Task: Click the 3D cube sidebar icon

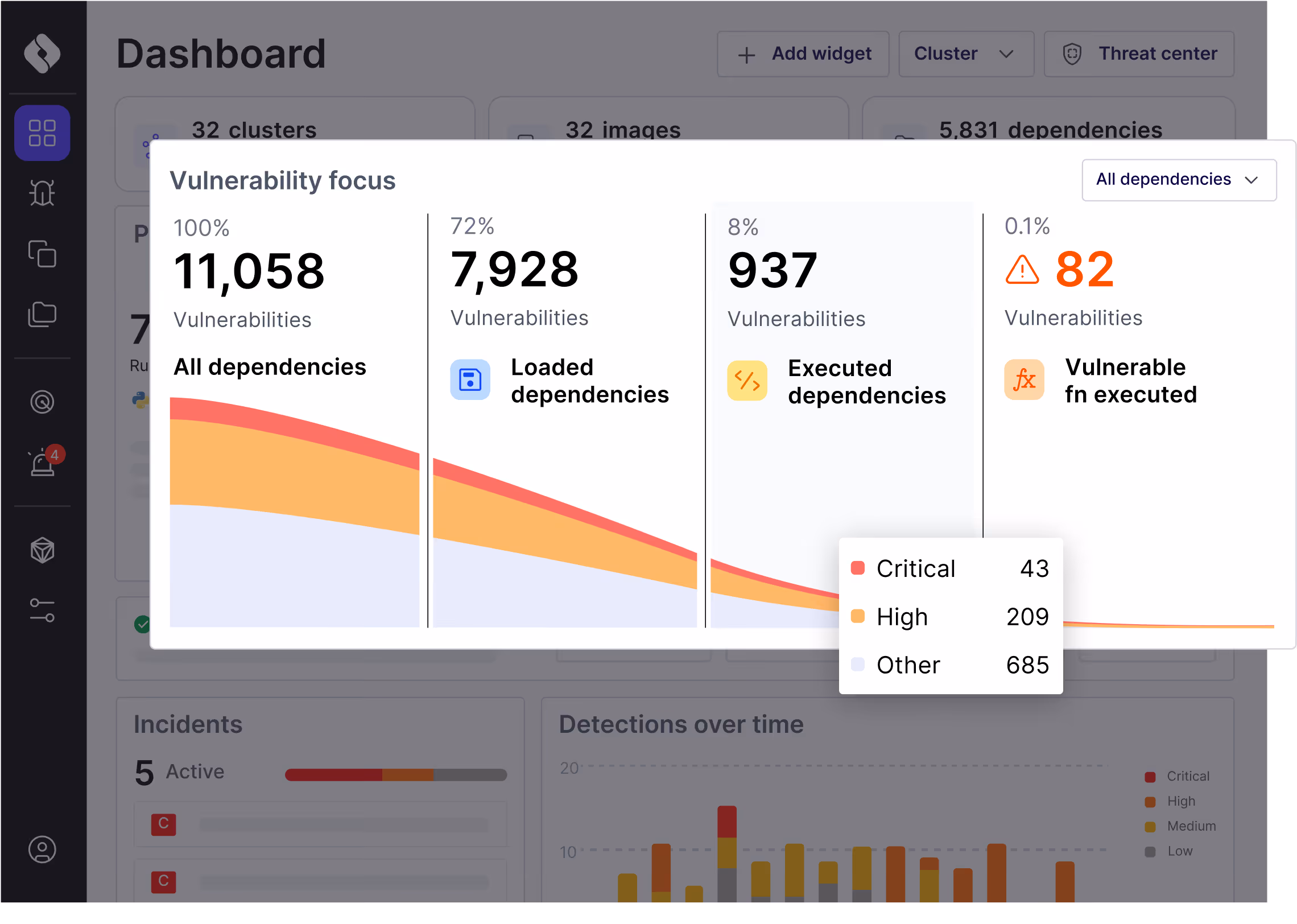Action: click(x=42, y=550)
